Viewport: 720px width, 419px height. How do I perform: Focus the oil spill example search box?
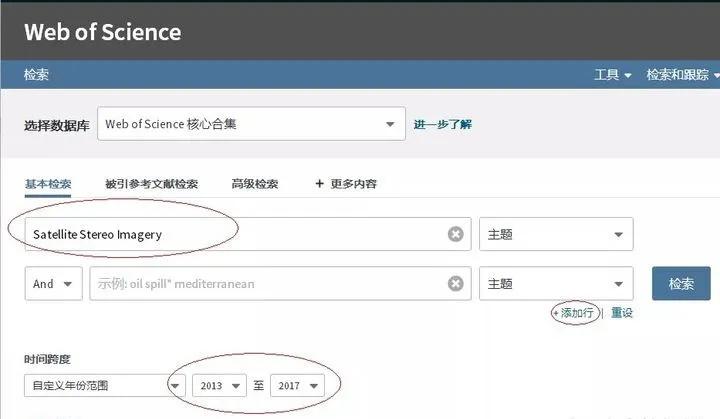pos(280,283)
